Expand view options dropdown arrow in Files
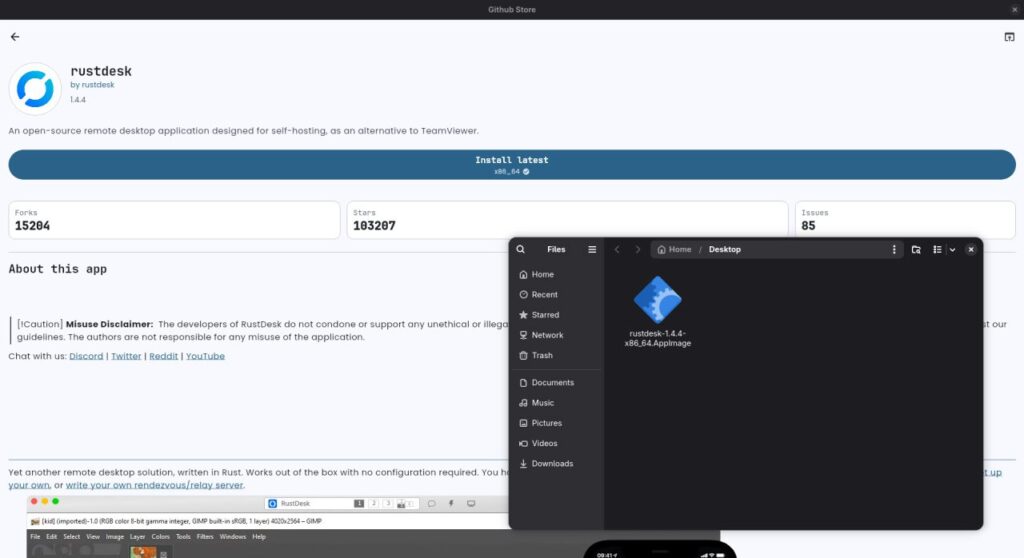This screenshot has width=1024, height=558. click(x=952, y=249)
